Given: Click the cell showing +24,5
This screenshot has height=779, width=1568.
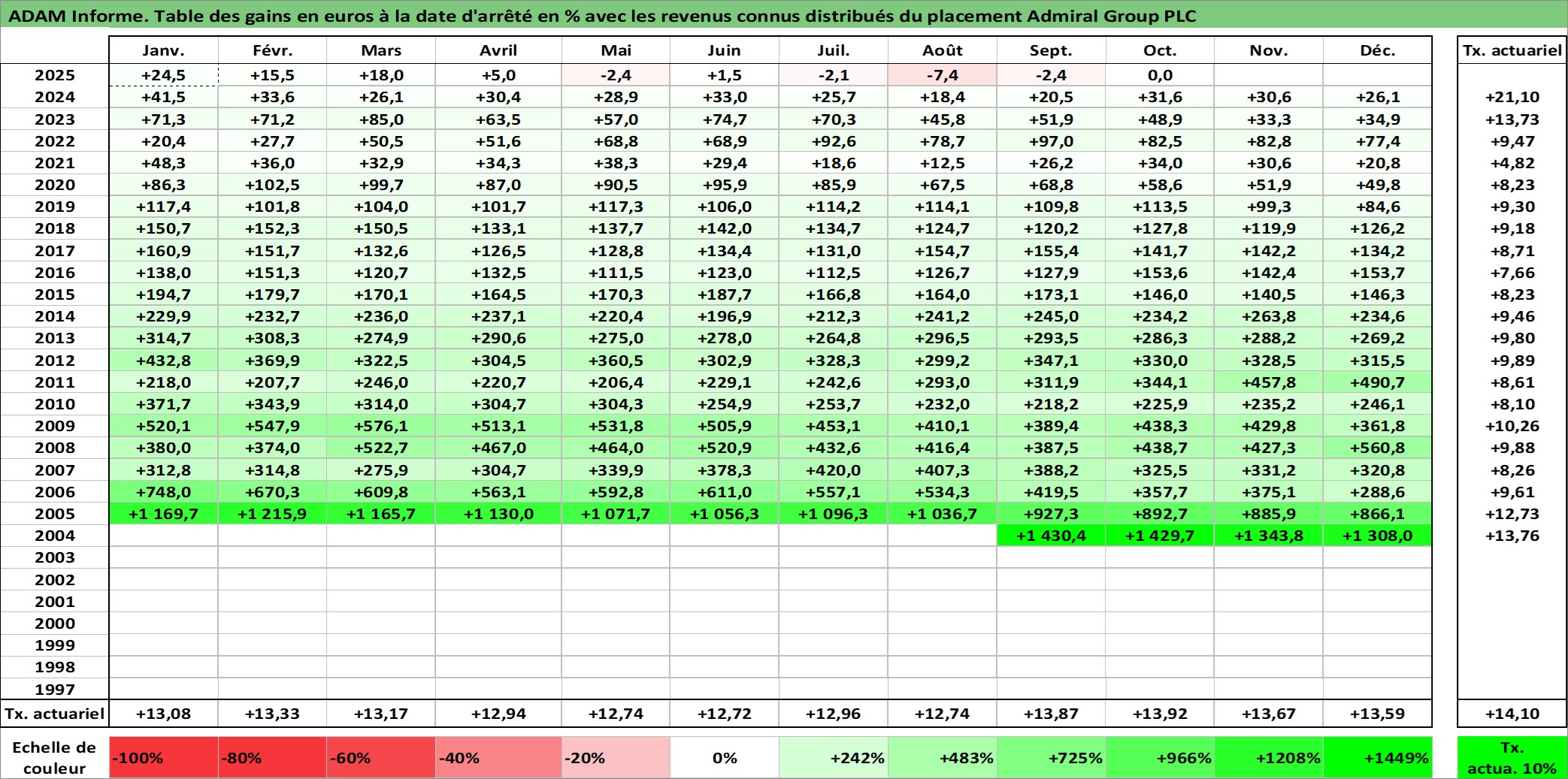Looking at the screenshot, I should pos(163,75).
